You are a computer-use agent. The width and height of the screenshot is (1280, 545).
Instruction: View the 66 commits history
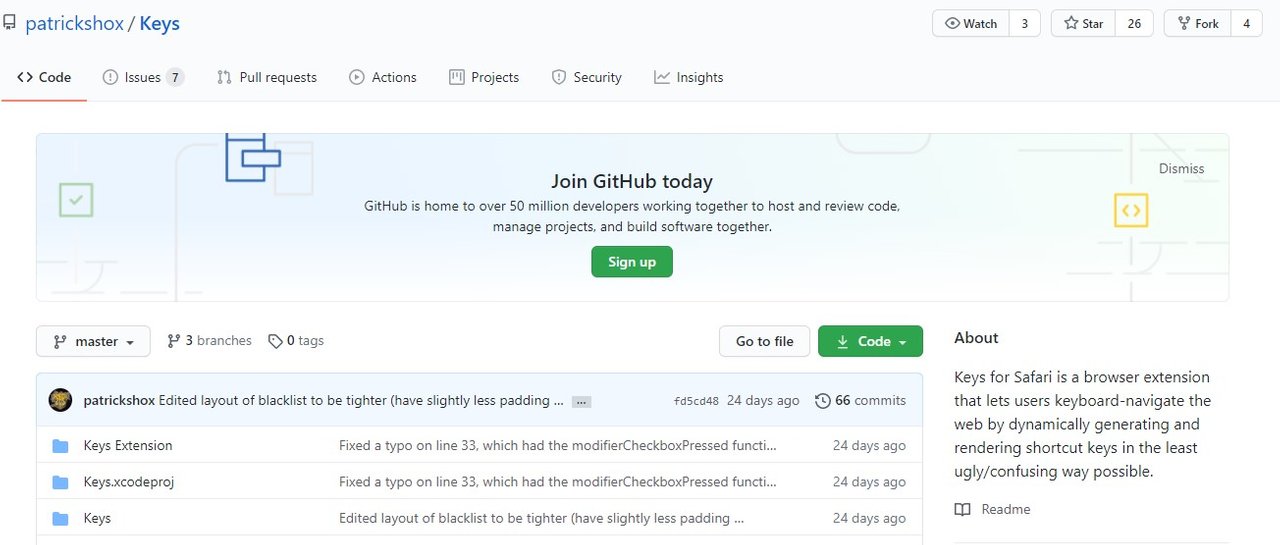coord(861,400)
